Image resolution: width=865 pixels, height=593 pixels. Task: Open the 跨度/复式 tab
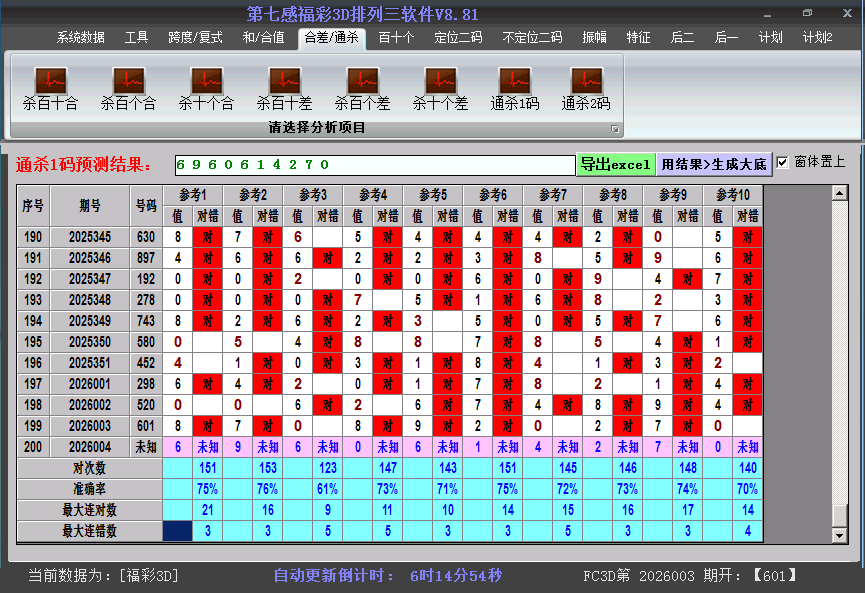click(195, 38)
